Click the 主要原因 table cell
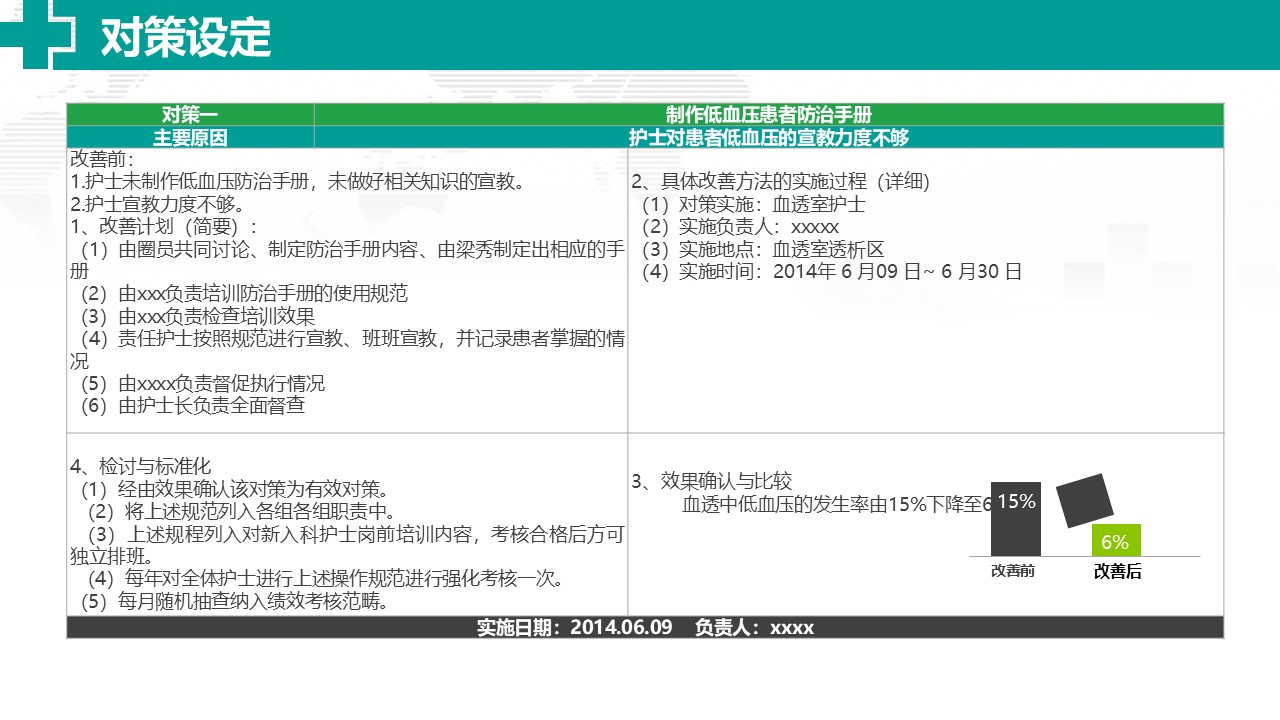The image size is (1280, 720). click(190, 138)
